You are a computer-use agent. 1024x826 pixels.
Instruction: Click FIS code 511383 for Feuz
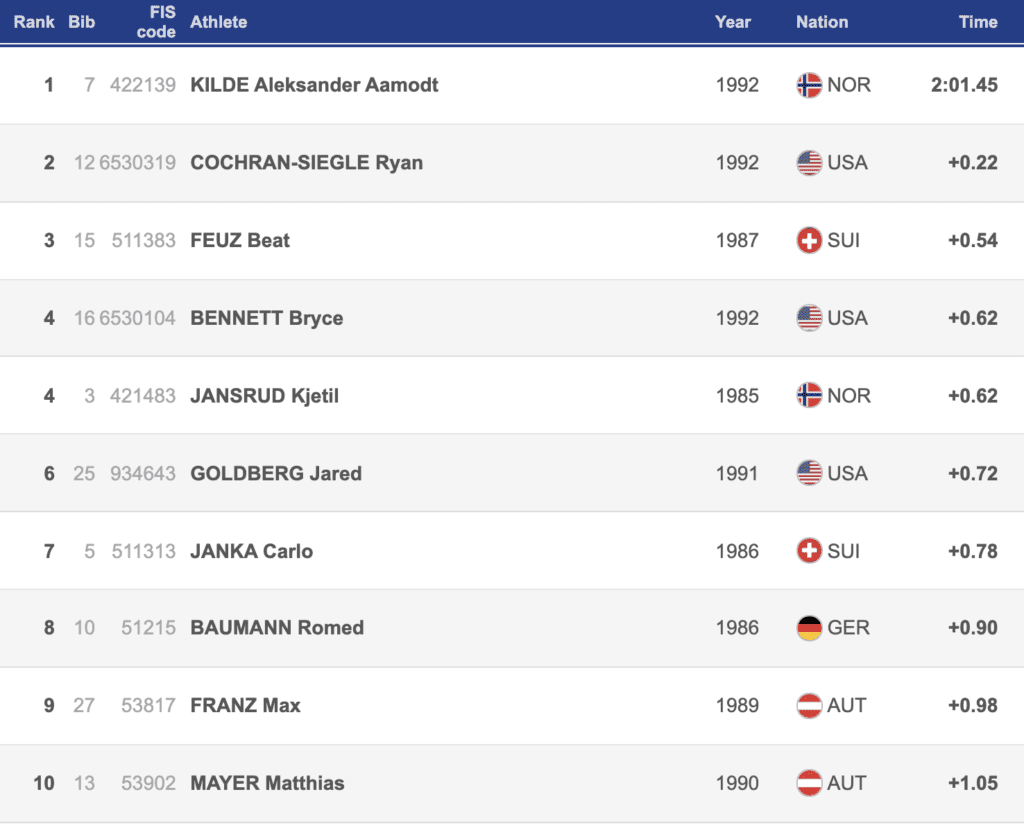coord(143,241)
